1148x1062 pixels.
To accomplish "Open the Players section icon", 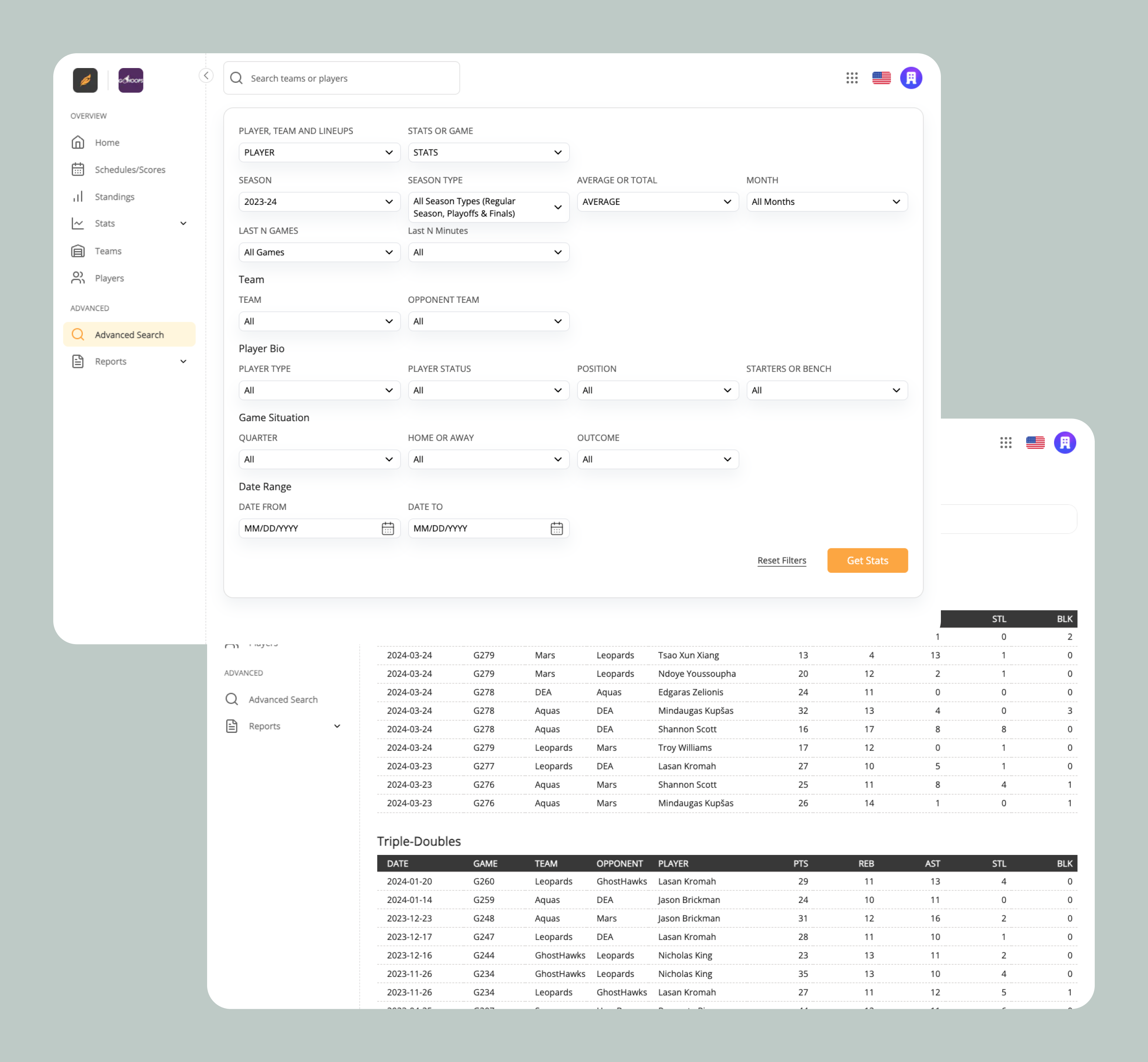I will (x=78, y=278).
